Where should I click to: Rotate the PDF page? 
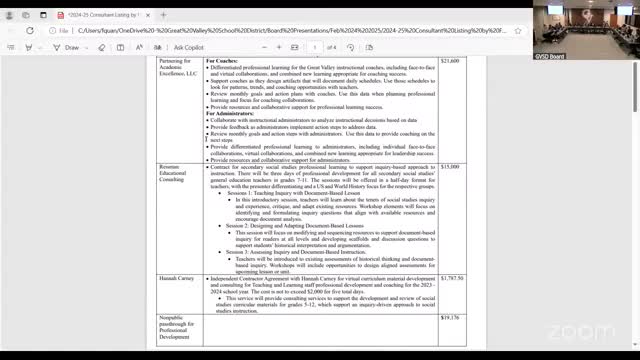(x=351, y=47)
